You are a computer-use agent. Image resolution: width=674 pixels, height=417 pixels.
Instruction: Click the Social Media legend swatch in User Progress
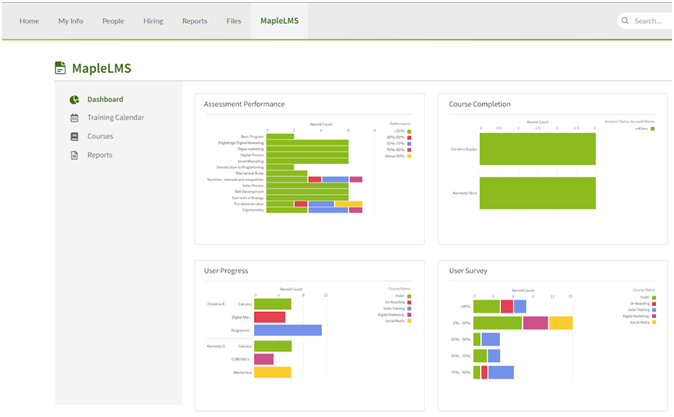click(x=409, y=321)
